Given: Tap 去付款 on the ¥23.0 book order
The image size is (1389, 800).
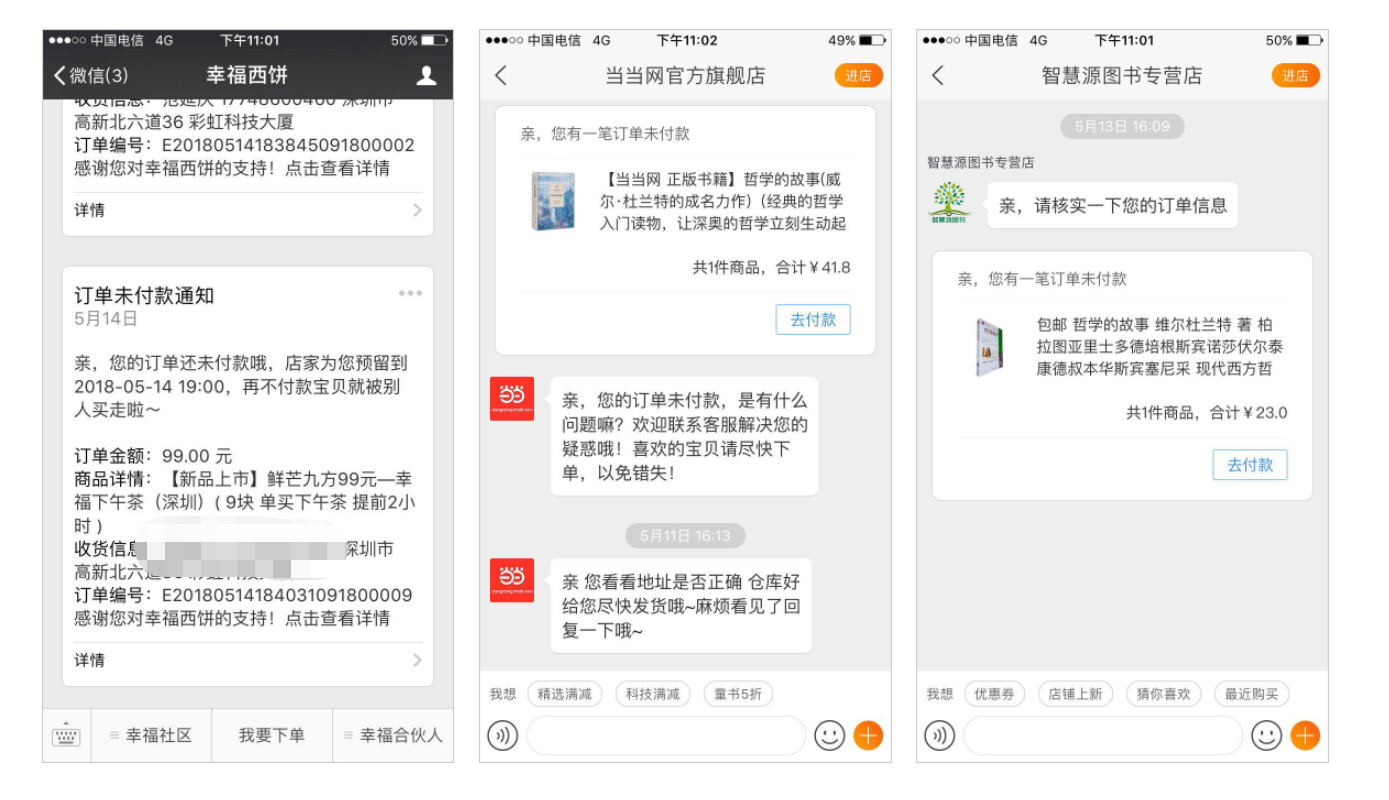Looking at the screenshot, I should (1250, 464).
